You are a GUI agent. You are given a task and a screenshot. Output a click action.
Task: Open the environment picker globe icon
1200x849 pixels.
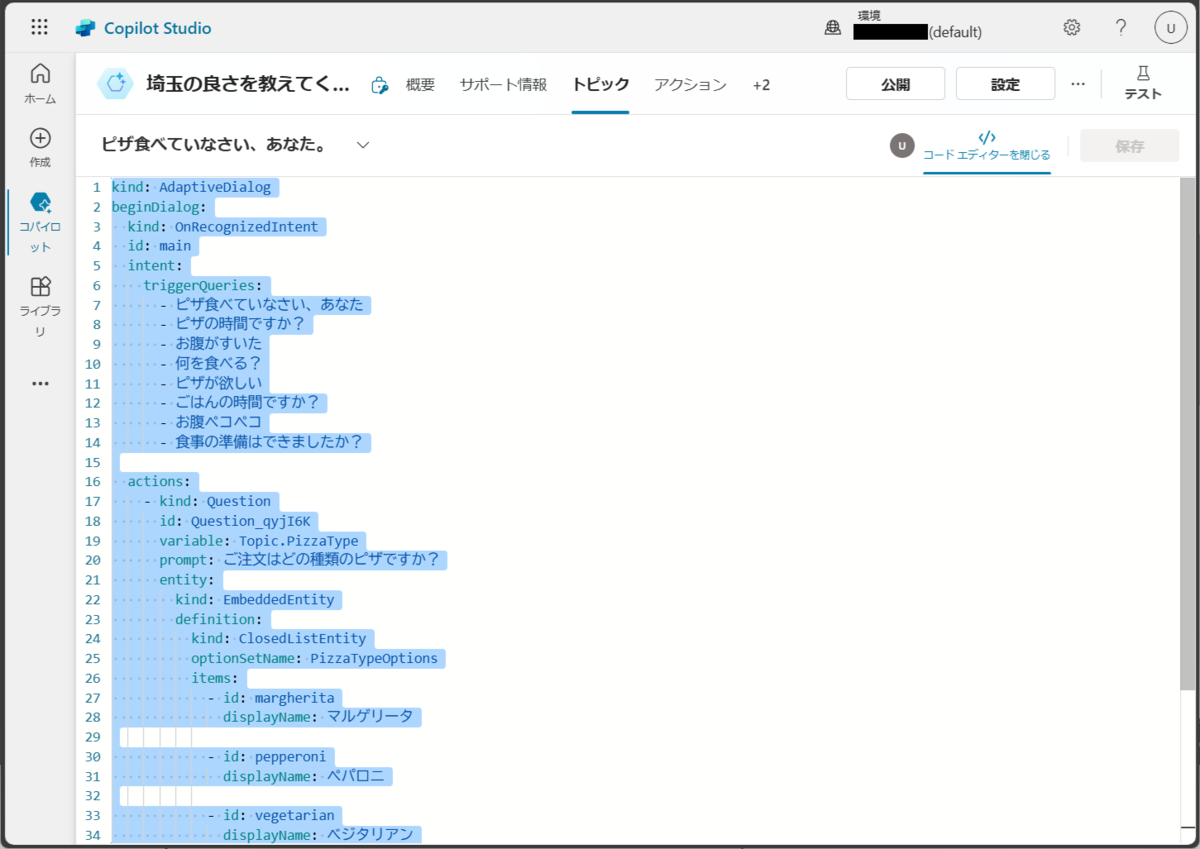pyautogui.click(x=832, y=28)
